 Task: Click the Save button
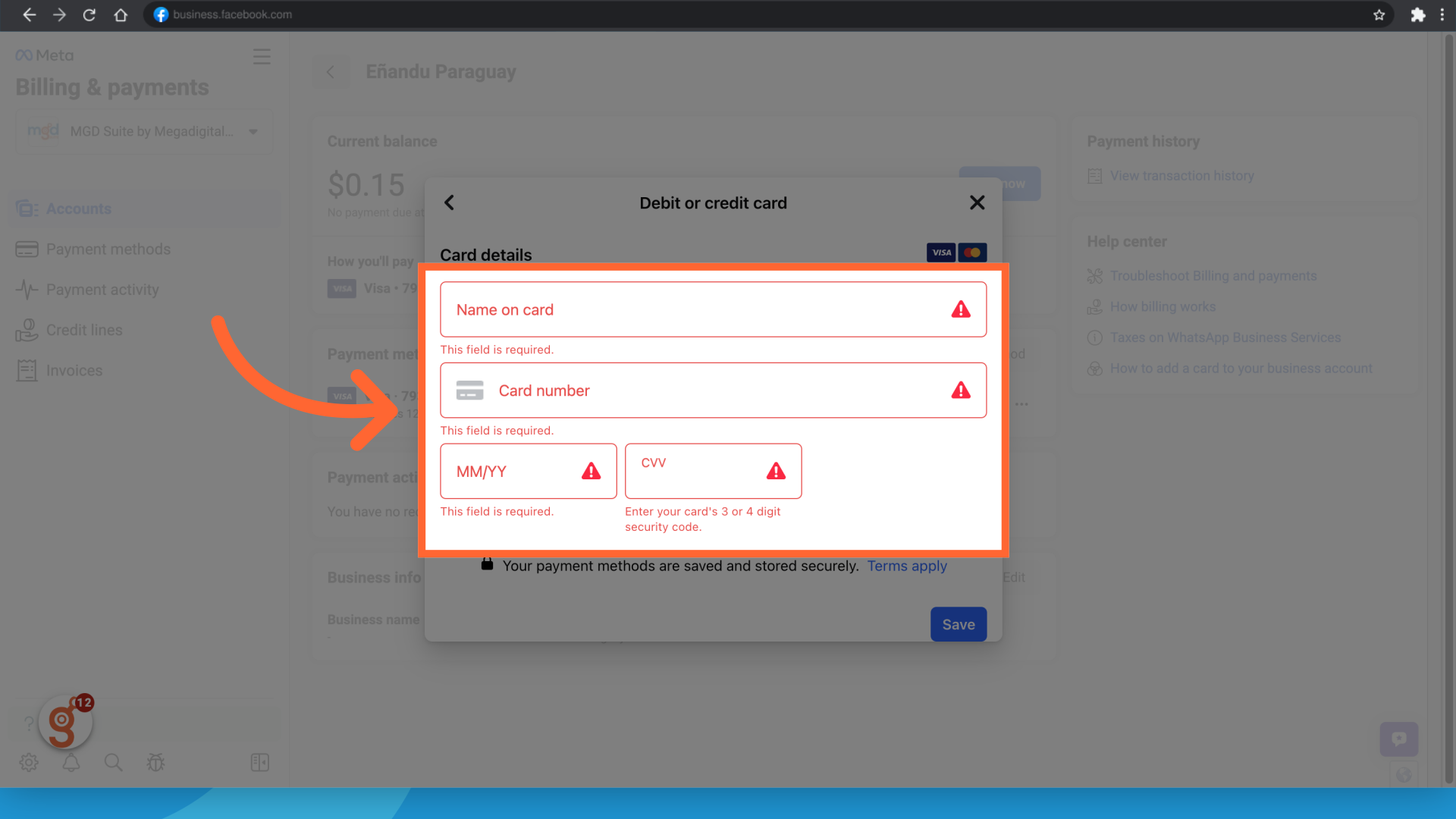click(x=958, y=624)
